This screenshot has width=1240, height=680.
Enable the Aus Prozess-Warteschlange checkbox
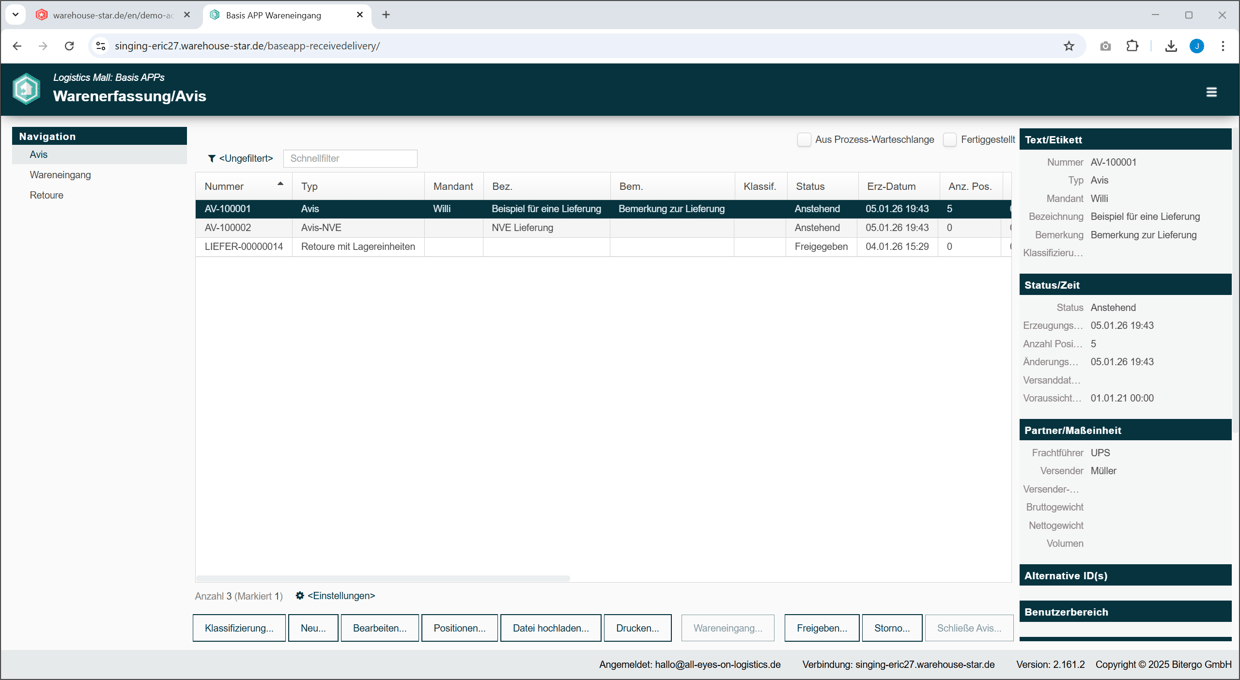click(804, 140)
